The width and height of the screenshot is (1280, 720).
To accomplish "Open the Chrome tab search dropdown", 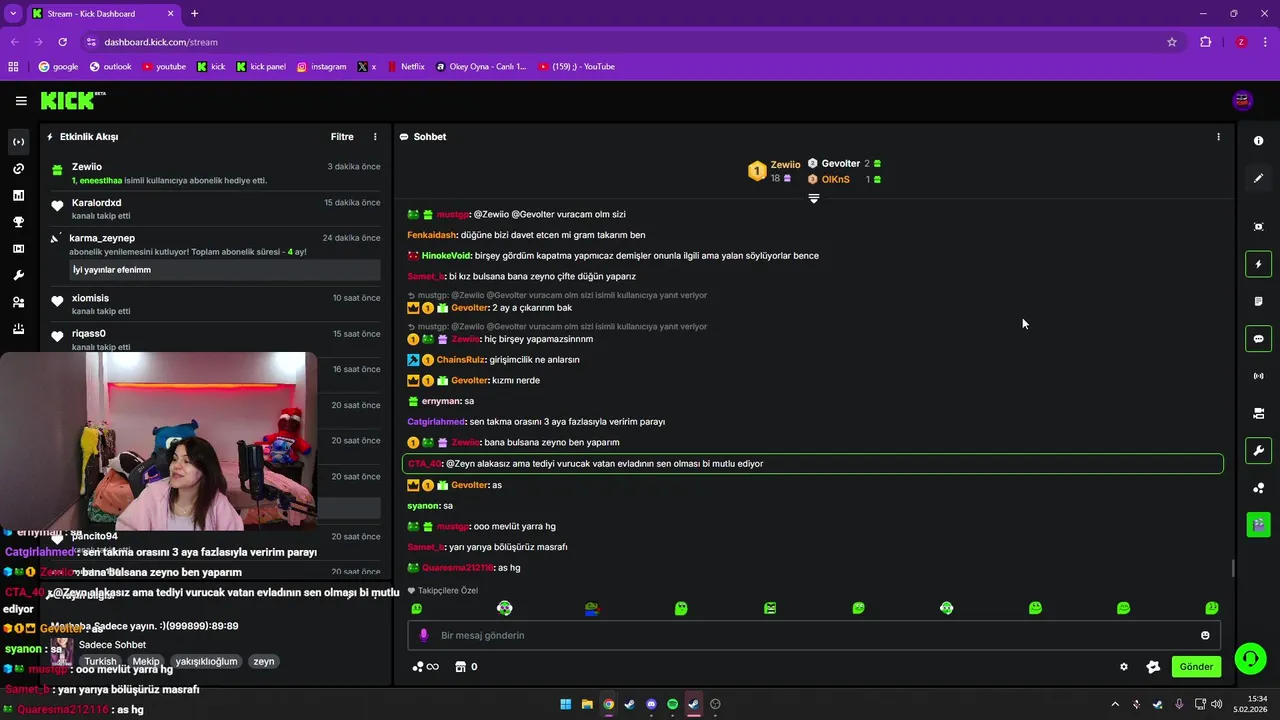I will [13, 13].
